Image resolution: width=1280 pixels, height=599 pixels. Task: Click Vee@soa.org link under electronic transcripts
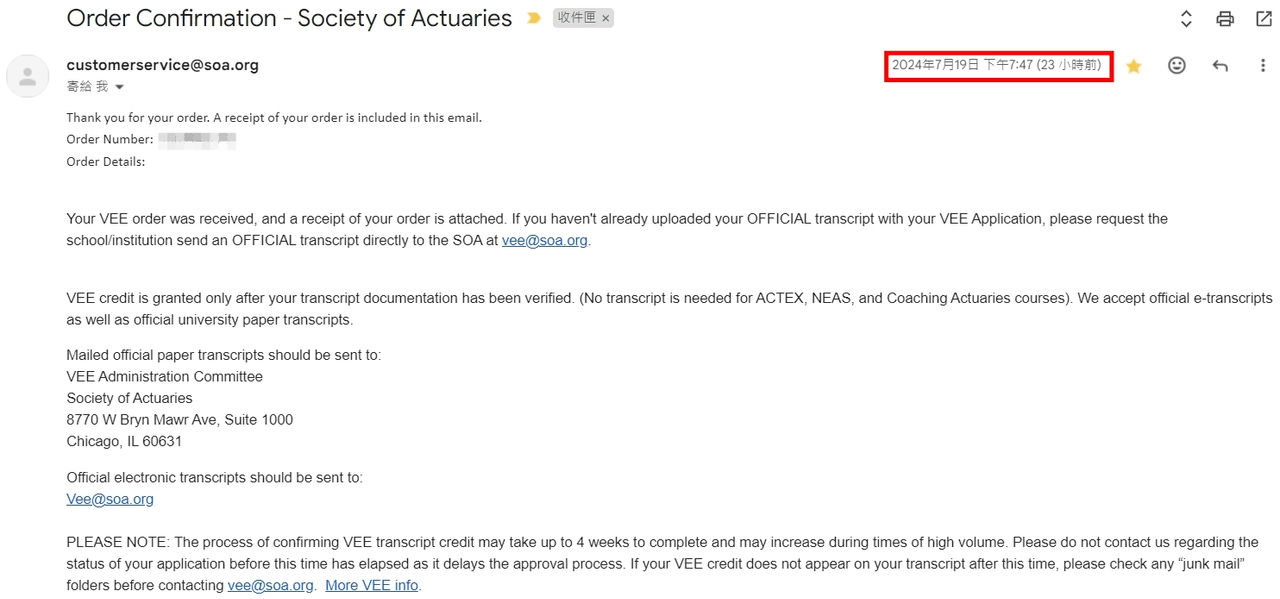tap(110, 499)
